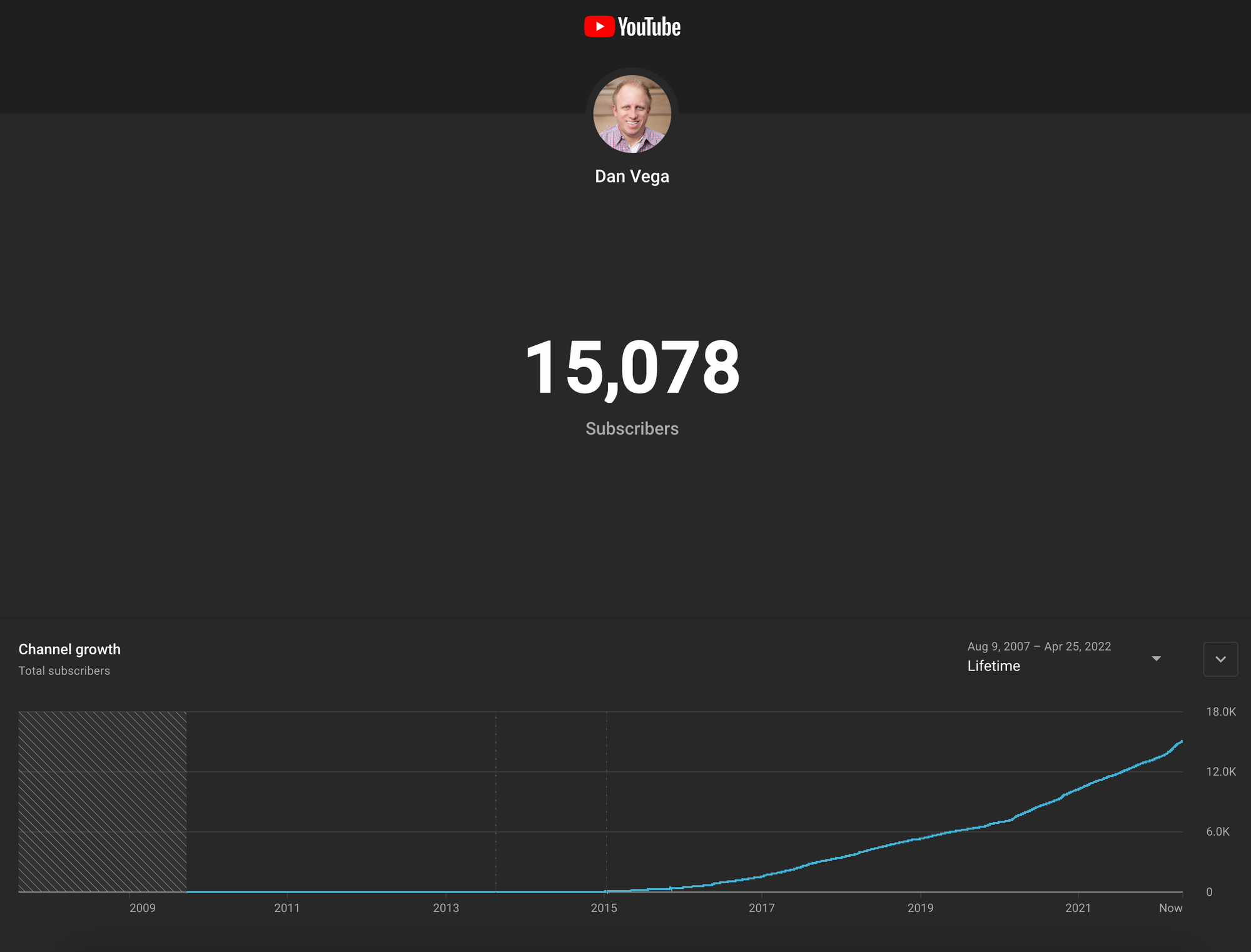Click the red YouTube play button icon
The height and width of the screenshot is (952, 1251).
coord(599,26)
